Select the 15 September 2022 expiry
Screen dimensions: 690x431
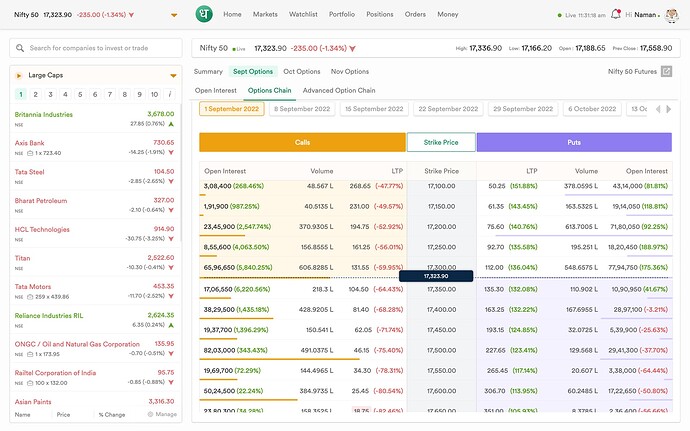tap(374, 109)
